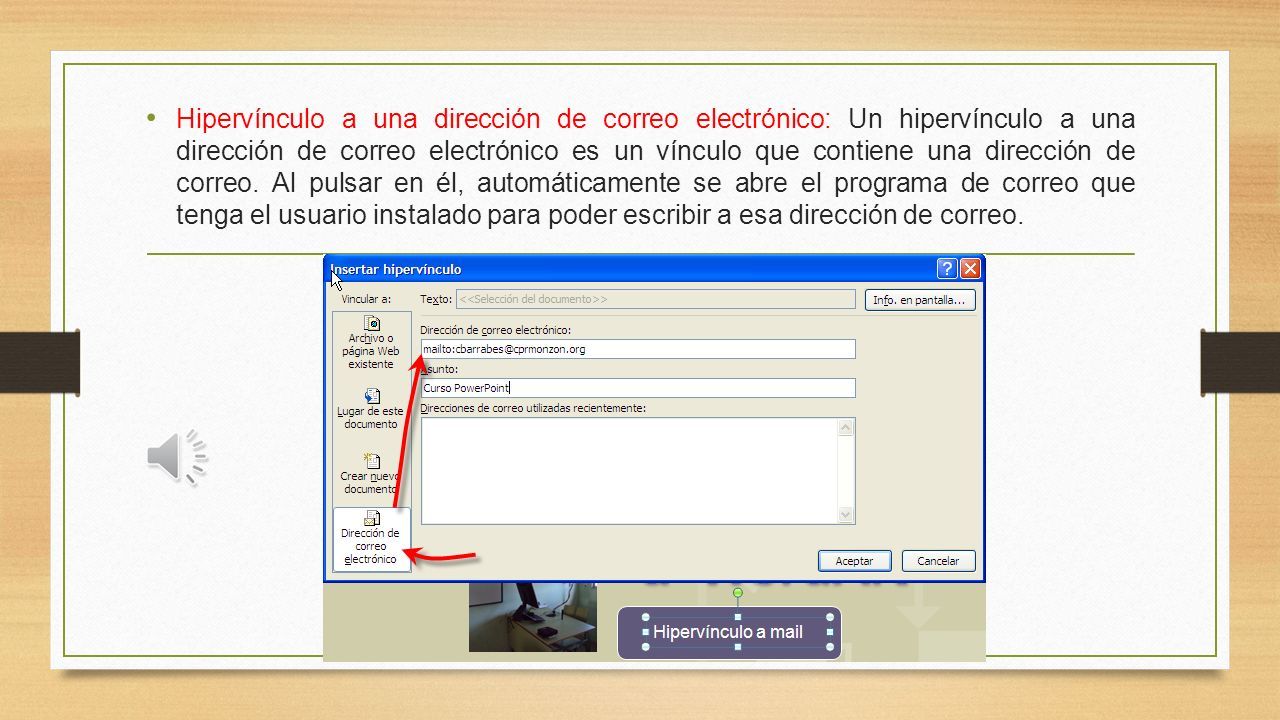Click the Aceptar button
Image resolution: width=1280 pixels, height=720 pixels.
point(855,561)
